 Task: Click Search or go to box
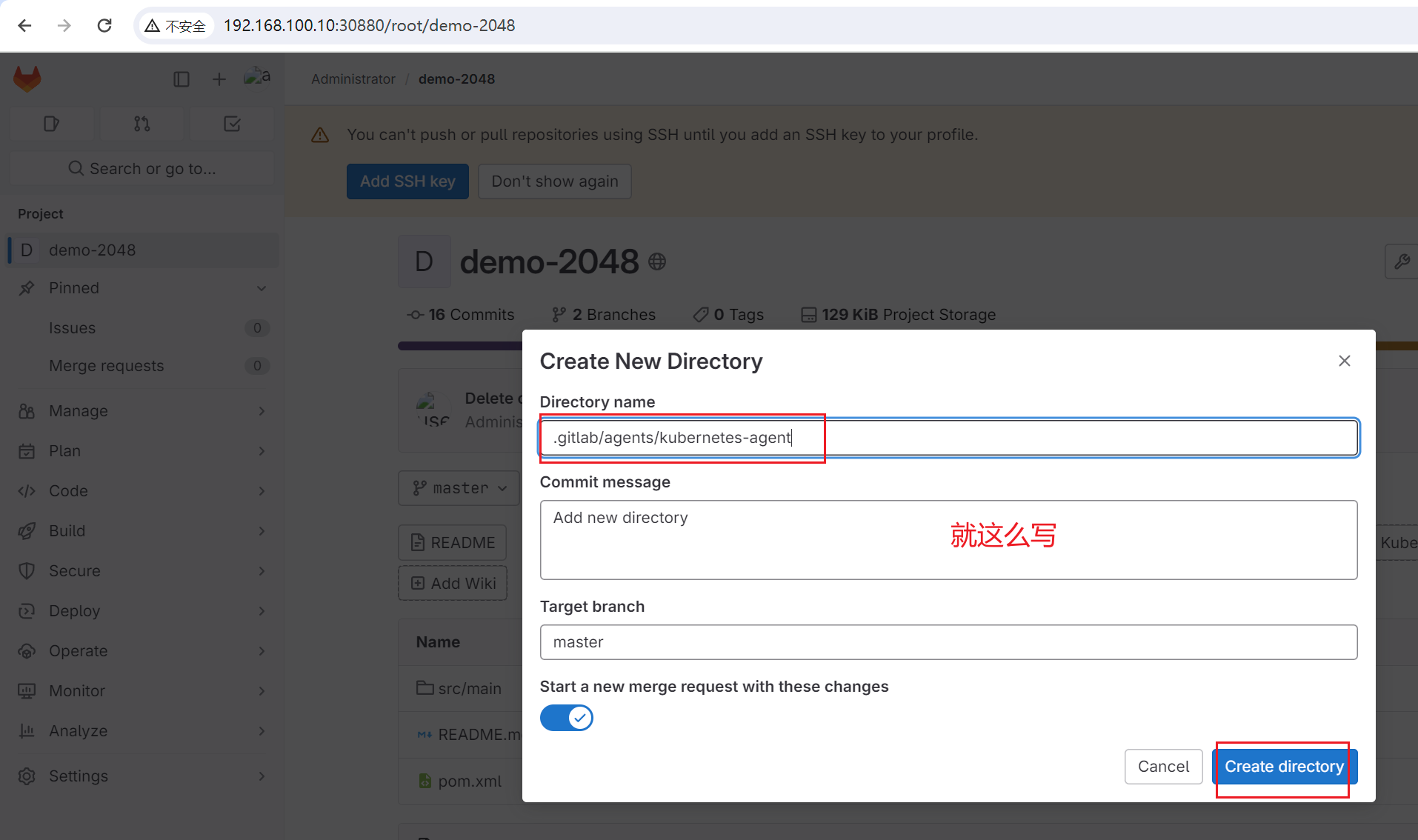(x=142, y=169)
